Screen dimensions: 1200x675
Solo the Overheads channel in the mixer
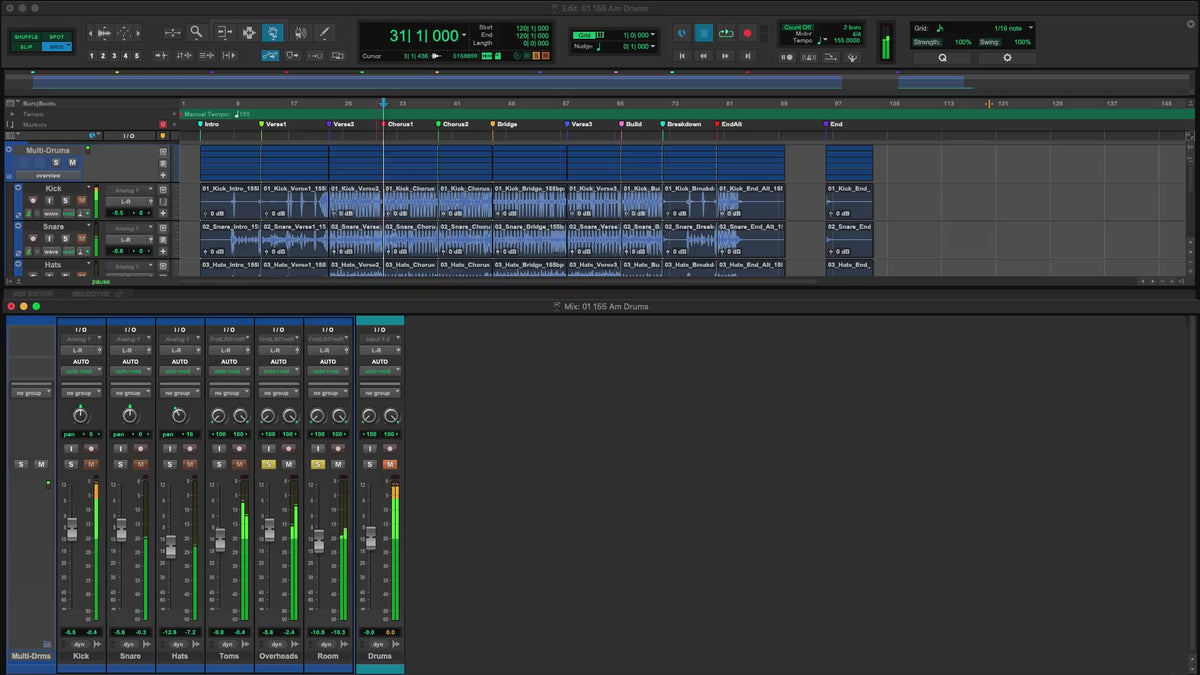click(268, 464)
